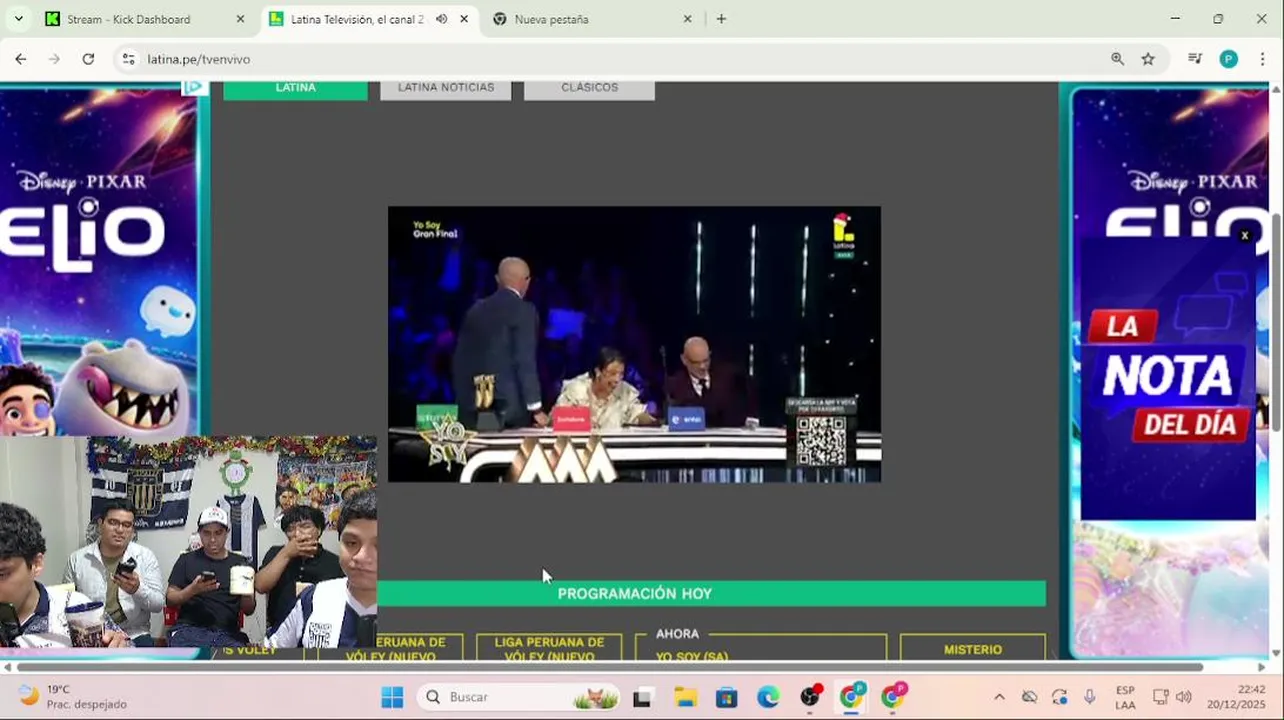Click the vertical page scrollbar thumb

[x=1276, y=322]
